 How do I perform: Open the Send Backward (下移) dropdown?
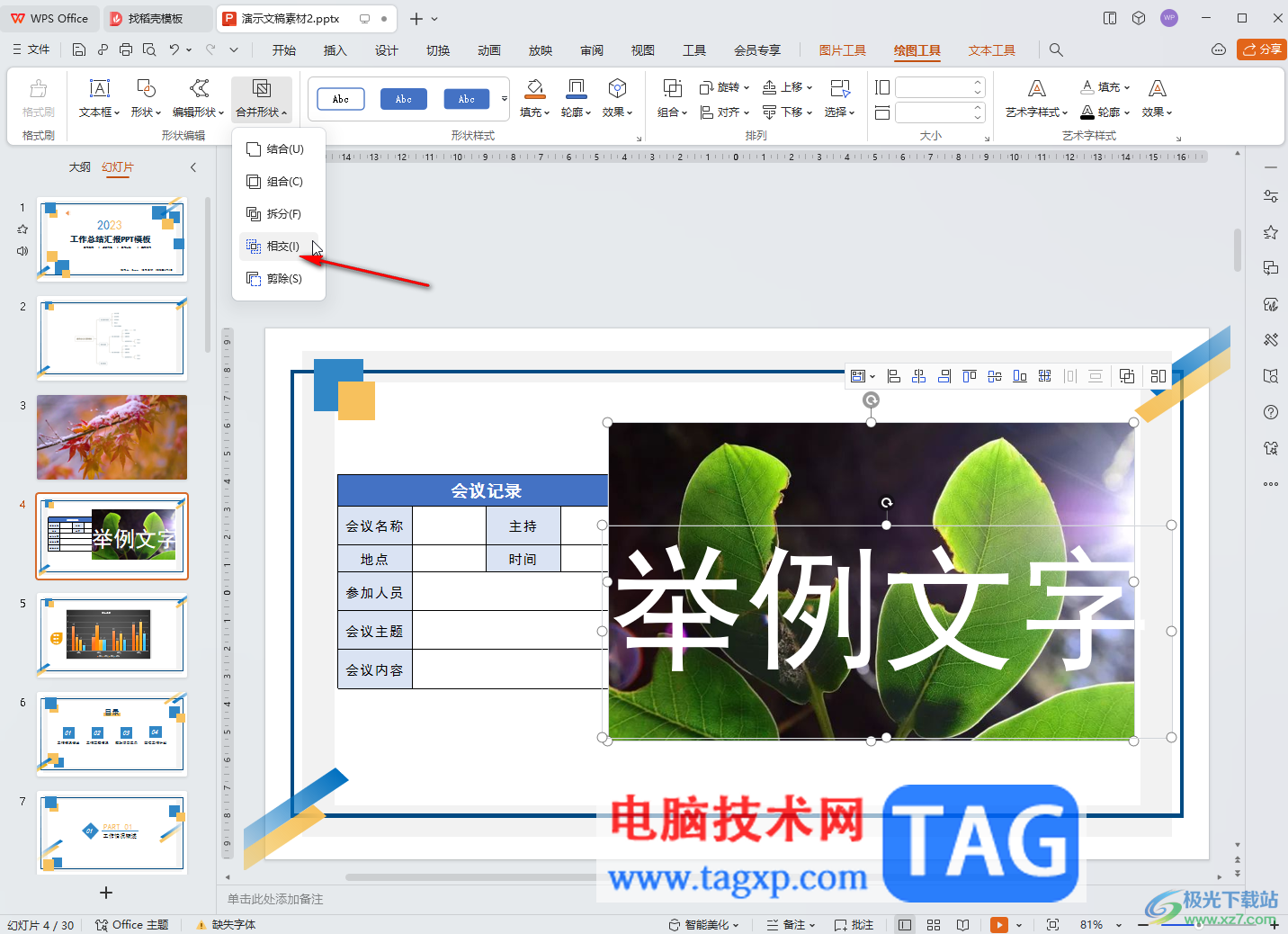788,112
